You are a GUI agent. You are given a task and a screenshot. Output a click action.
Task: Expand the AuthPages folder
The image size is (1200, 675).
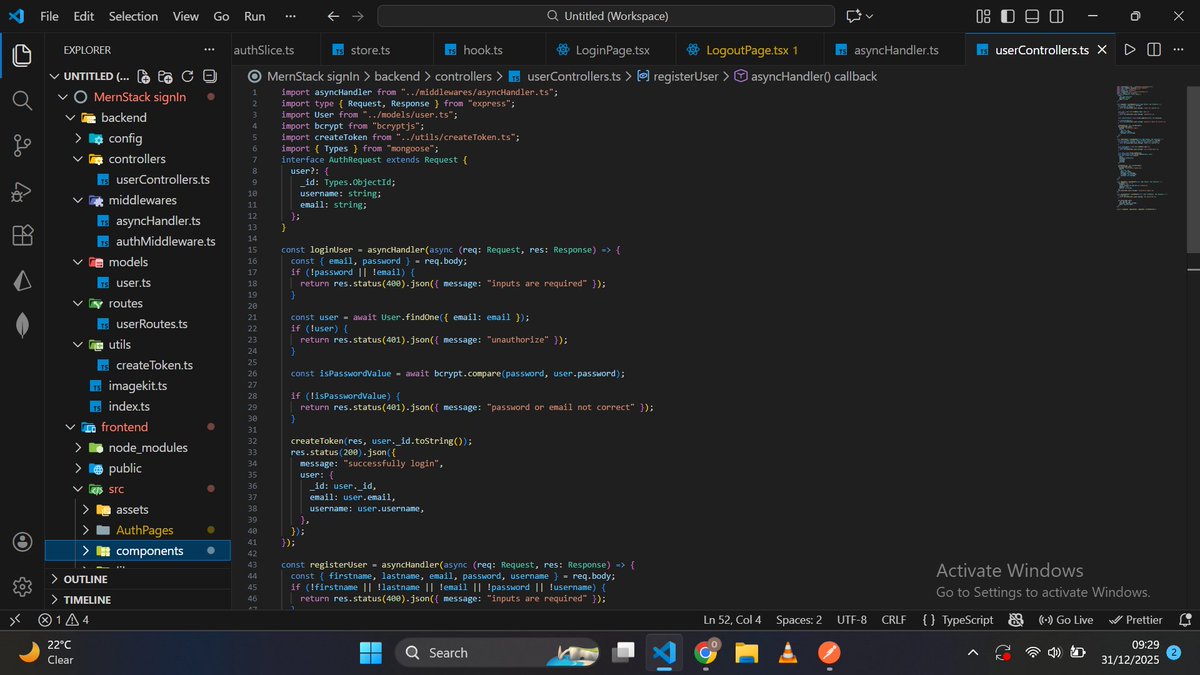(x=87, y=530)
